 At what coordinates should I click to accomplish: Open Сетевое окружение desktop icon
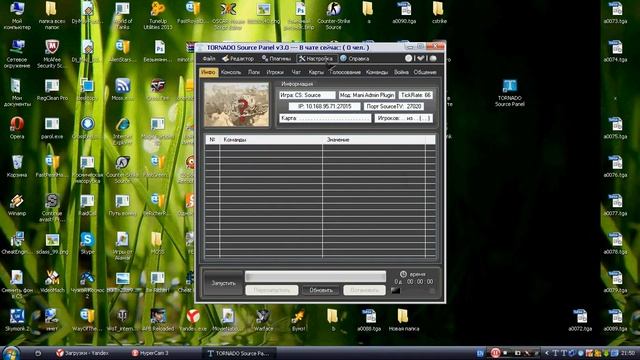(x=17, y=54)
